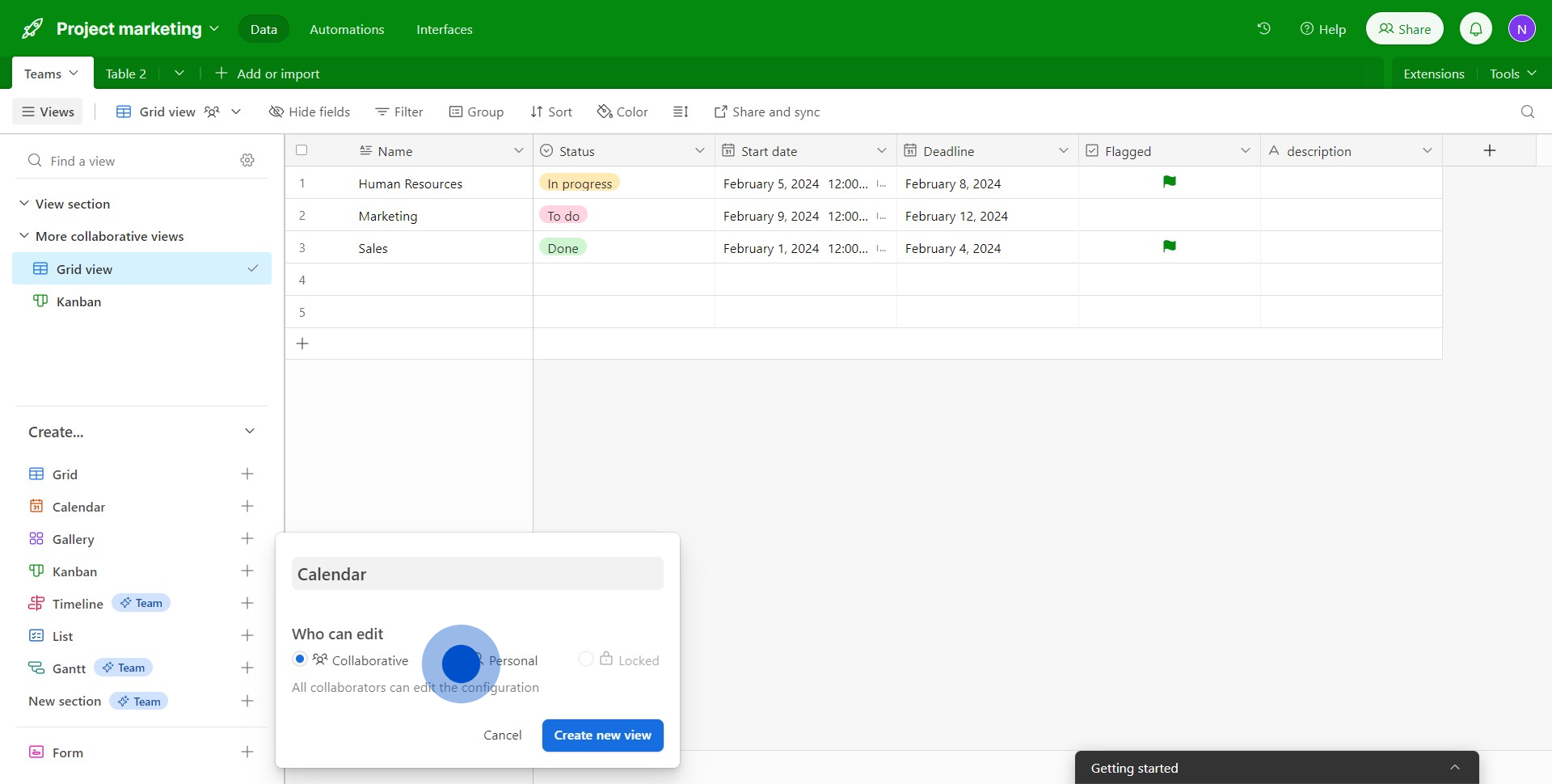Image resolution: width=1552 pixels, height=784 pixels.
Task: Click the notifications bell icon
Action: point(1475,29)
